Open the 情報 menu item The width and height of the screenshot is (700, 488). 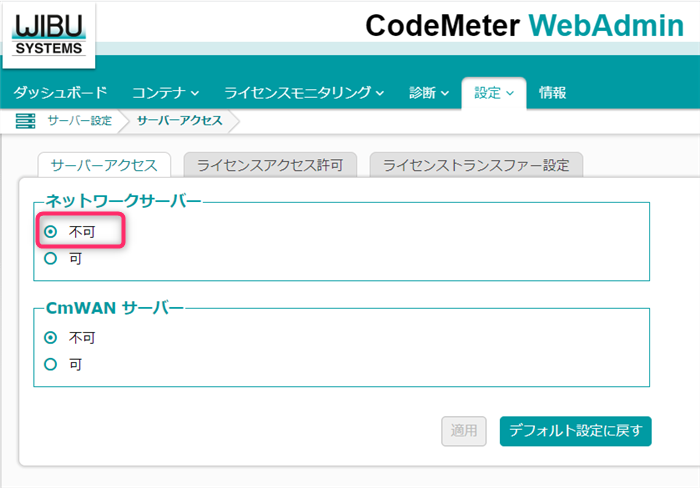(552, 93)
